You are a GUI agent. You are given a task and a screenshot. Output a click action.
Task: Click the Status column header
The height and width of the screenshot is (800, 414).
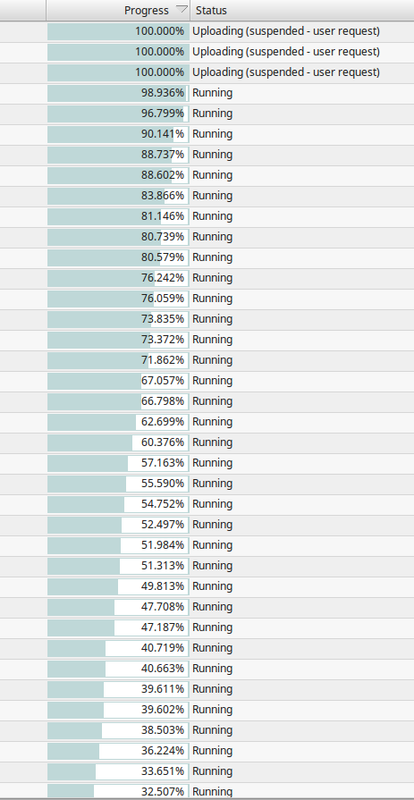(x=302, y=10)
